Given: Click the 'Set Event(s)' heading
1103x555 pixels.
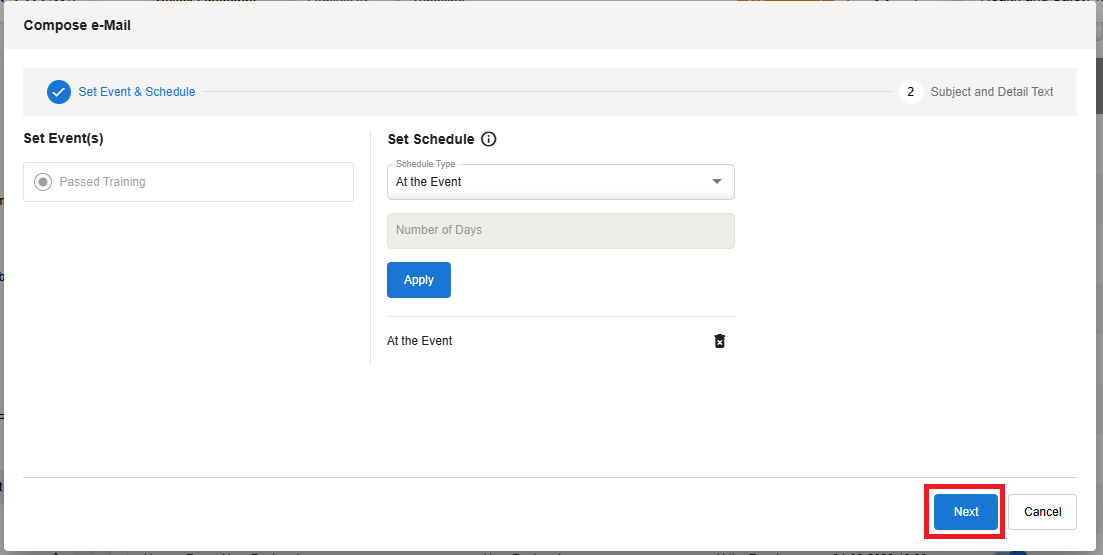Looking at the screenshot, I should click(x=63, y=138).
